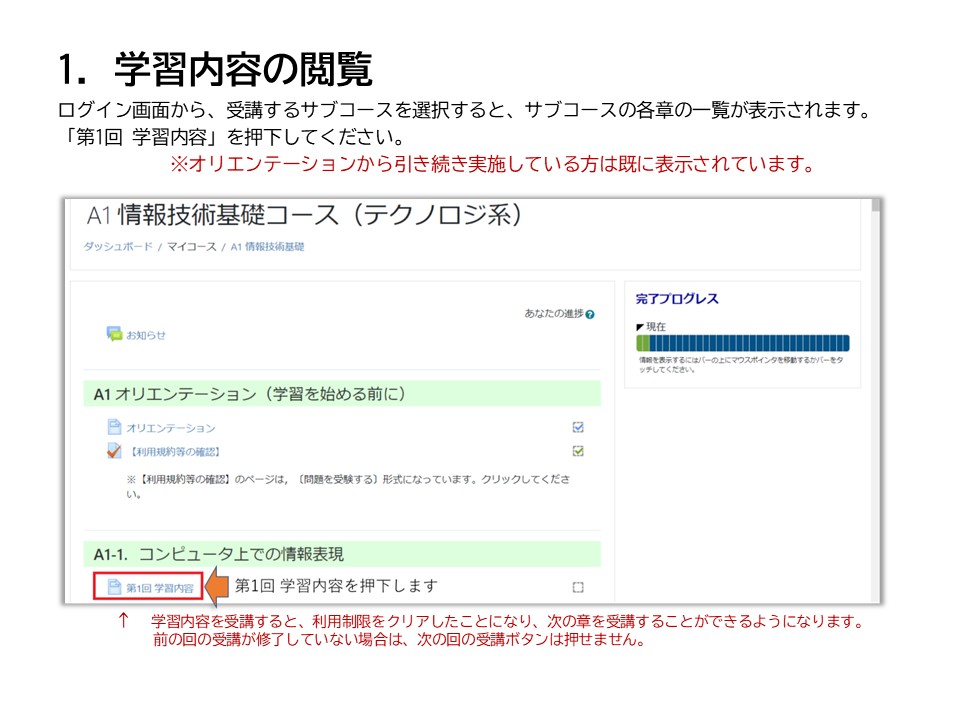
Task: Click the お知らせ forum icon
Action: (114, 334)
